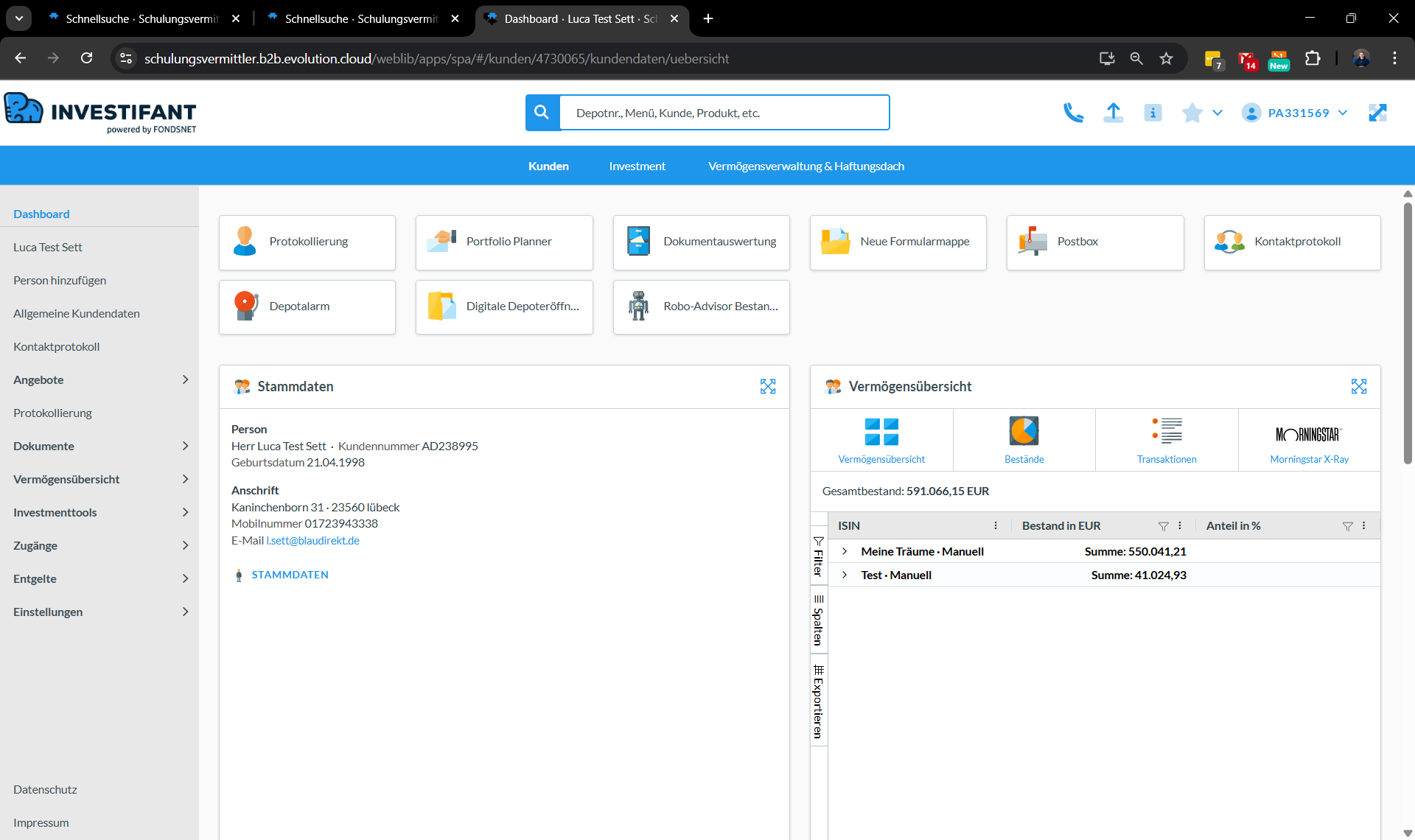Click the blue search magnifier button
This screenshot has height=840, width=1415.
542,113
